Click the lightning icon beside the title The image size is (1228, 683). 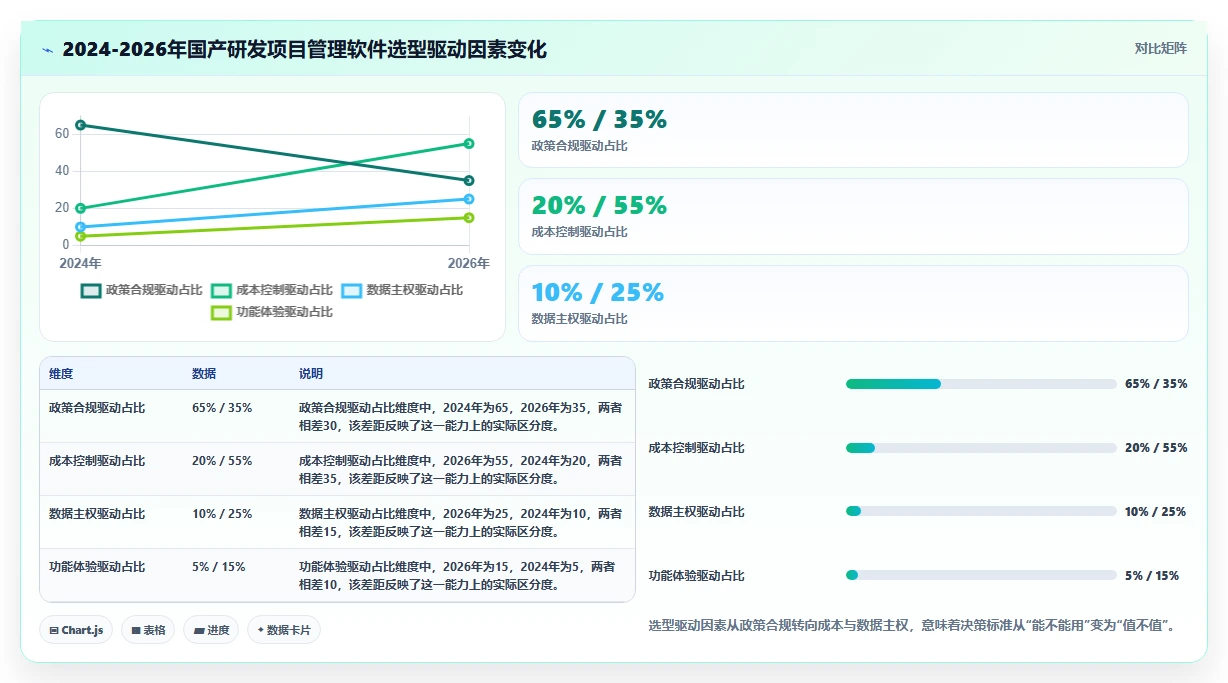click(47, 50)
